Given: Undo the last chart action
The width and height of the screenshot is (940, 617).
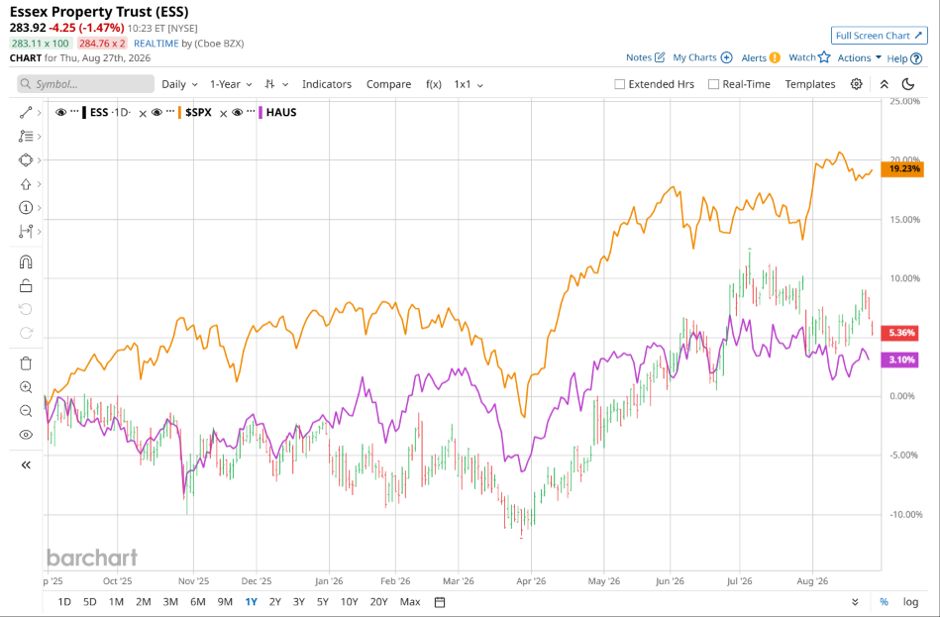Looking at the screenshot, I should click(26, 309).
